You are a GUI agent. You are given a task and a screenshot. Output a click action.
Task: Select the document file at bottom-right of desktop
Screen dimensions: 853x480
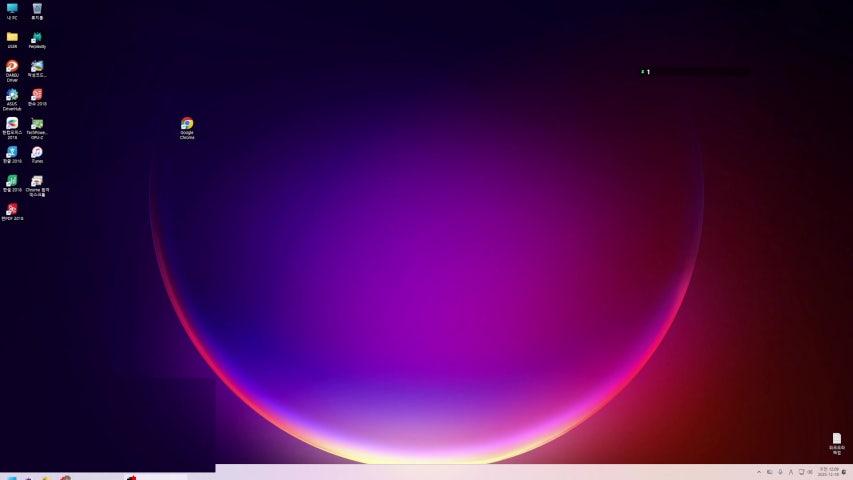click(x=837, y=444)
